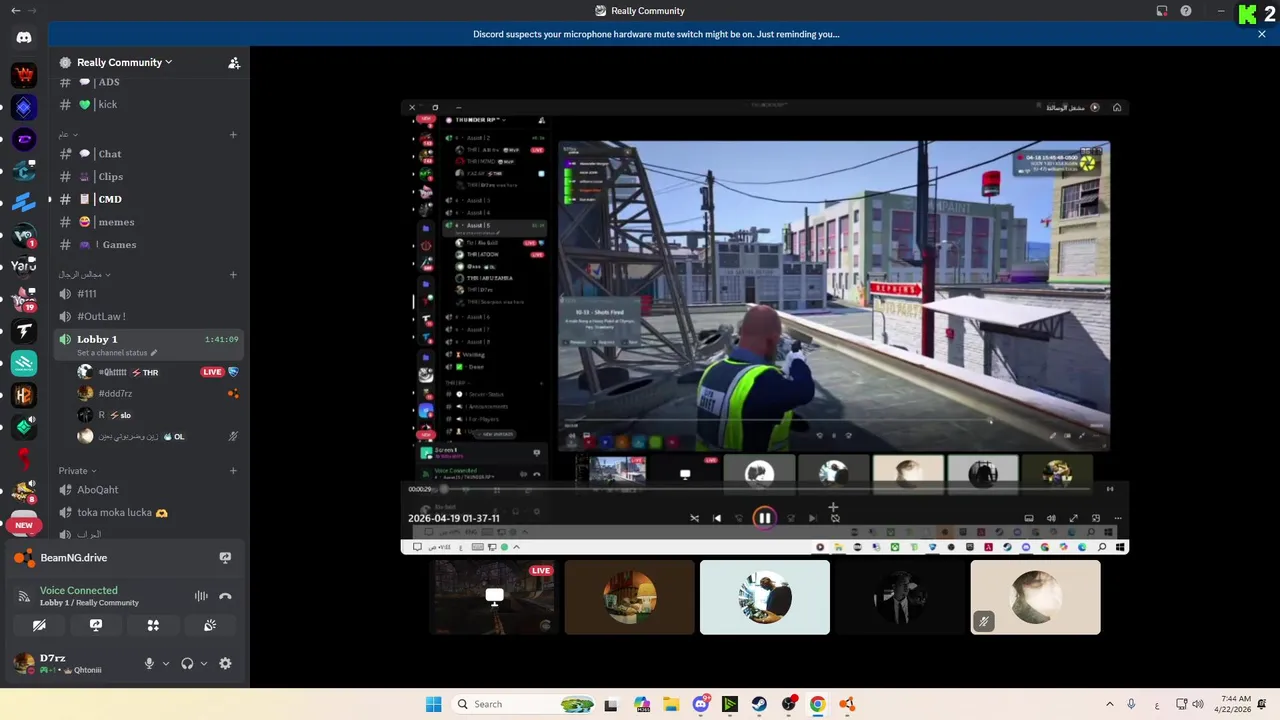Open the Clips text channel

(x=149, y=177)
